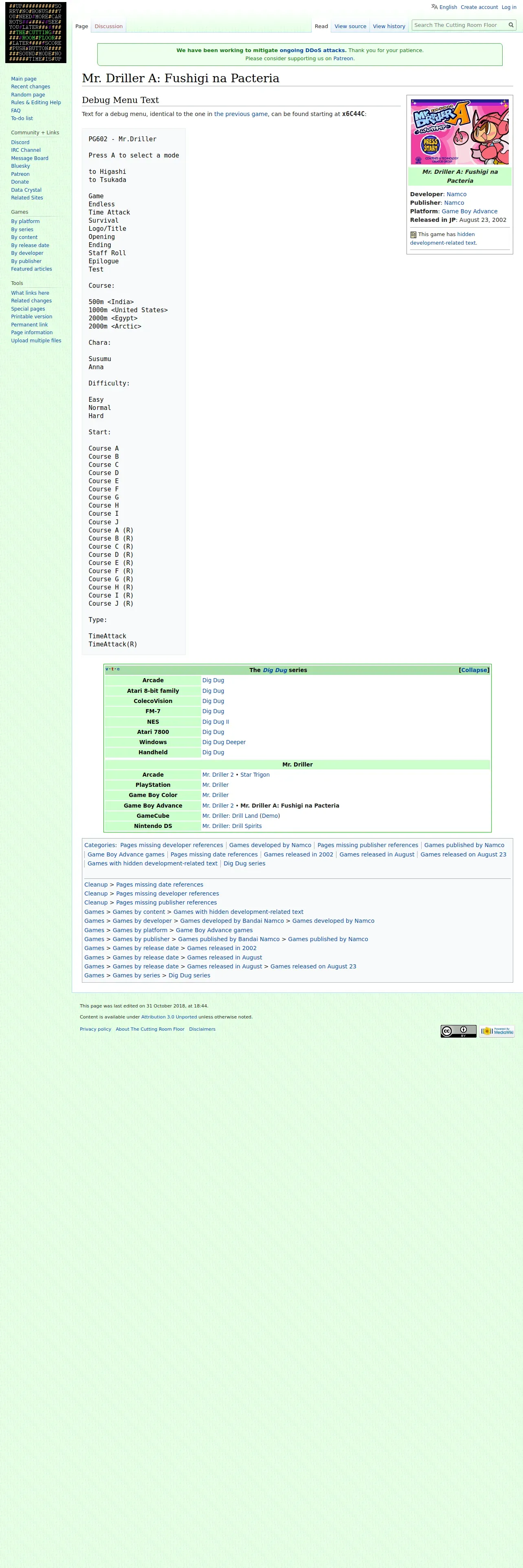Open the Powered by MediaWiki badge
523x1568 pixels.
(x=497, y=1031)
